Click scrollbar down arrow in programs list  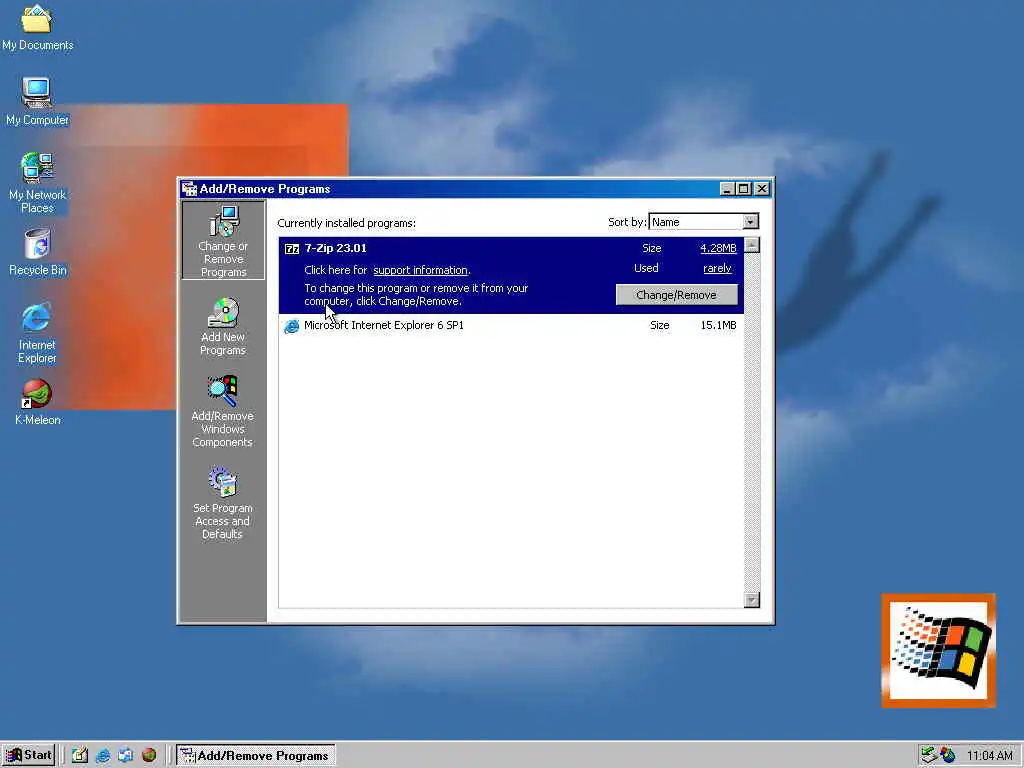tap(752, 600)
